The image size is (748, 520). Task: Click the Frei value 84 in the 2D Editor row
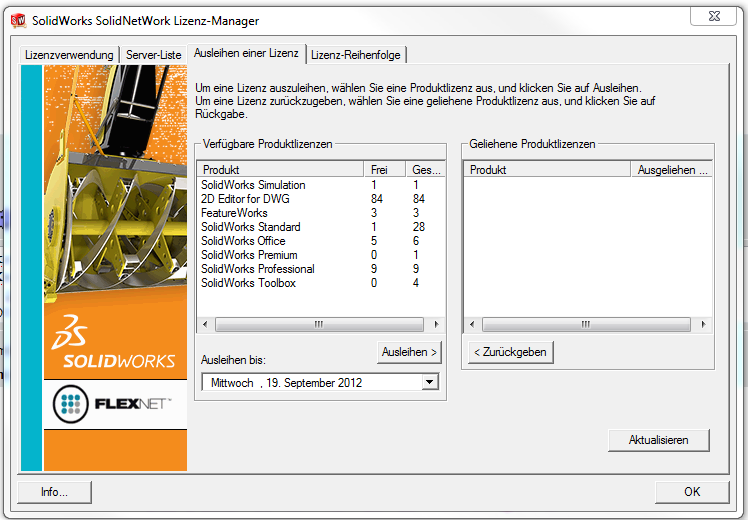click(x=377, y=198)
